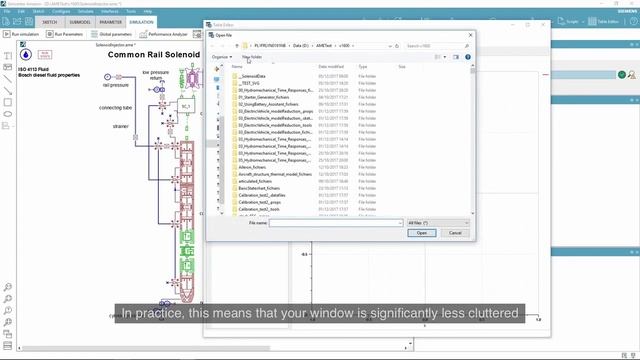Click the red run stats icon in sketch
Viewport: 640px width, 360px height.
coord(45,54)
